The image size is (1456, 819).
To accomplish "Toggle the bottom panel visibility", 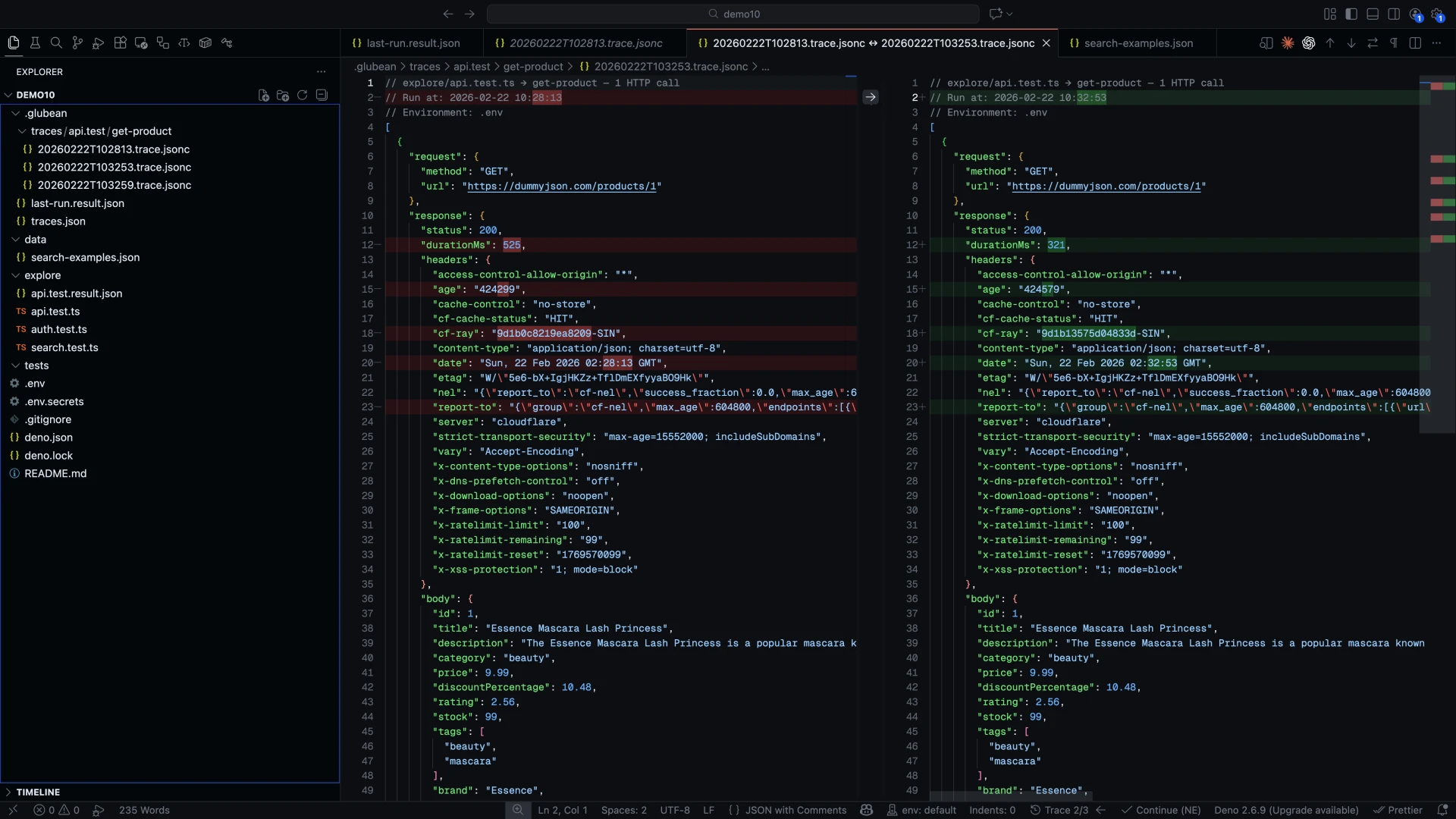I will coord(1373,14).
